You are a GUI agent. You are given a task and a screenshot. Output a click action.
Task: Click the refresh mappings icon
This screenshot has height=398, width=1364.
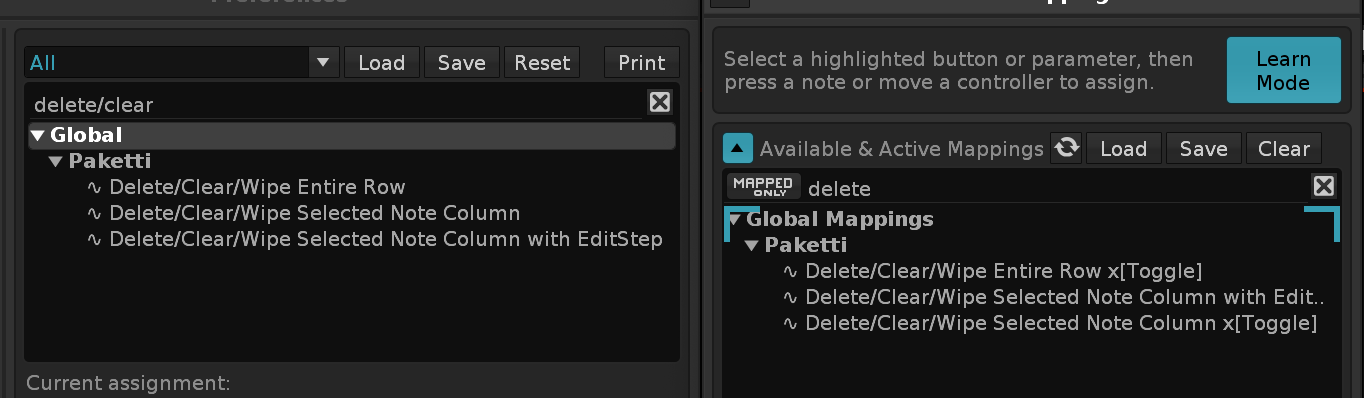tap(1067, 148)
